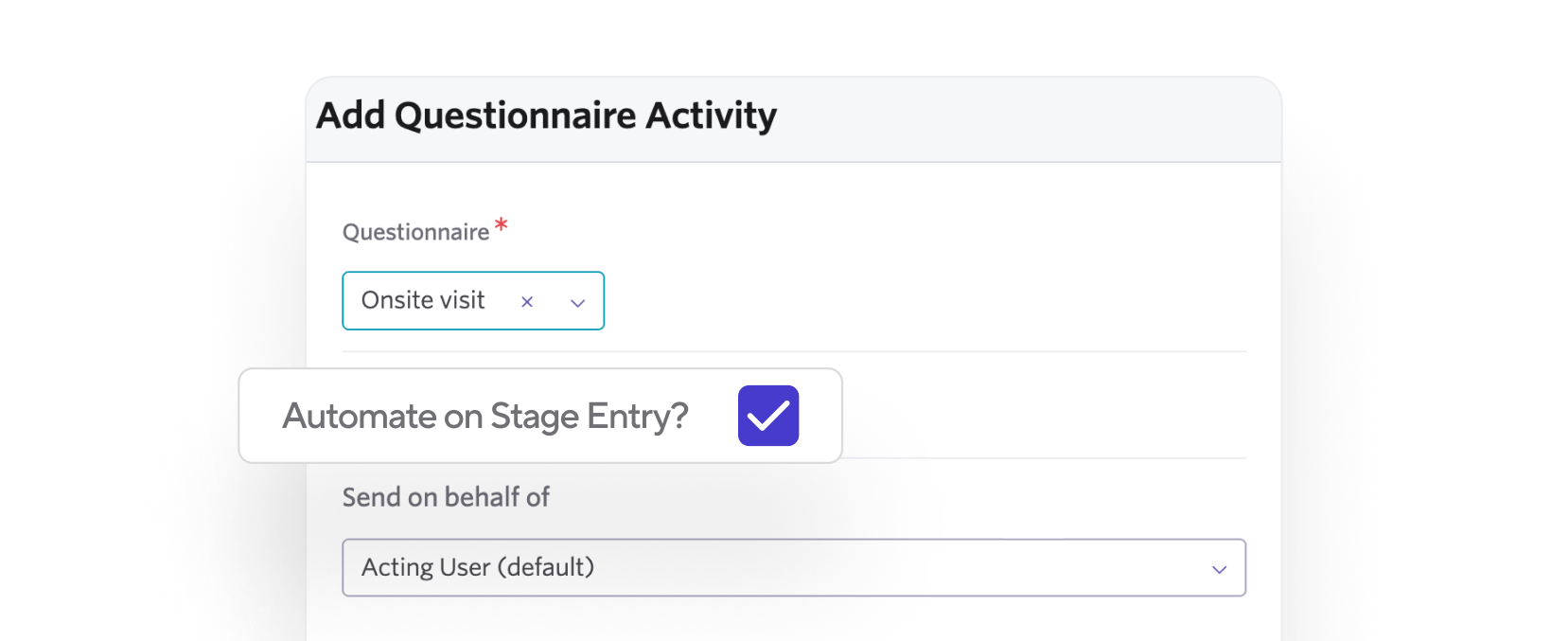Click the dialog header bar beside title

[x=1022, y=119]
